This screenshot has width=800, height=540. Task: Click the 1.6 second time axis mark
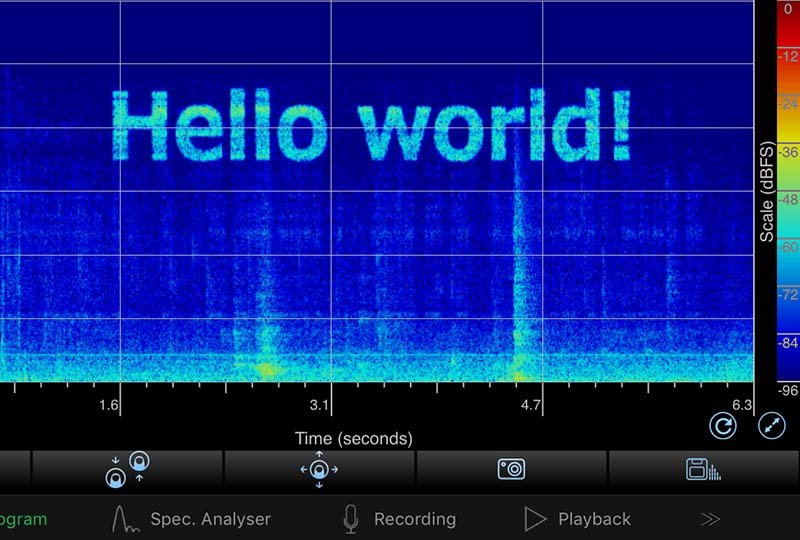[109, 405]
